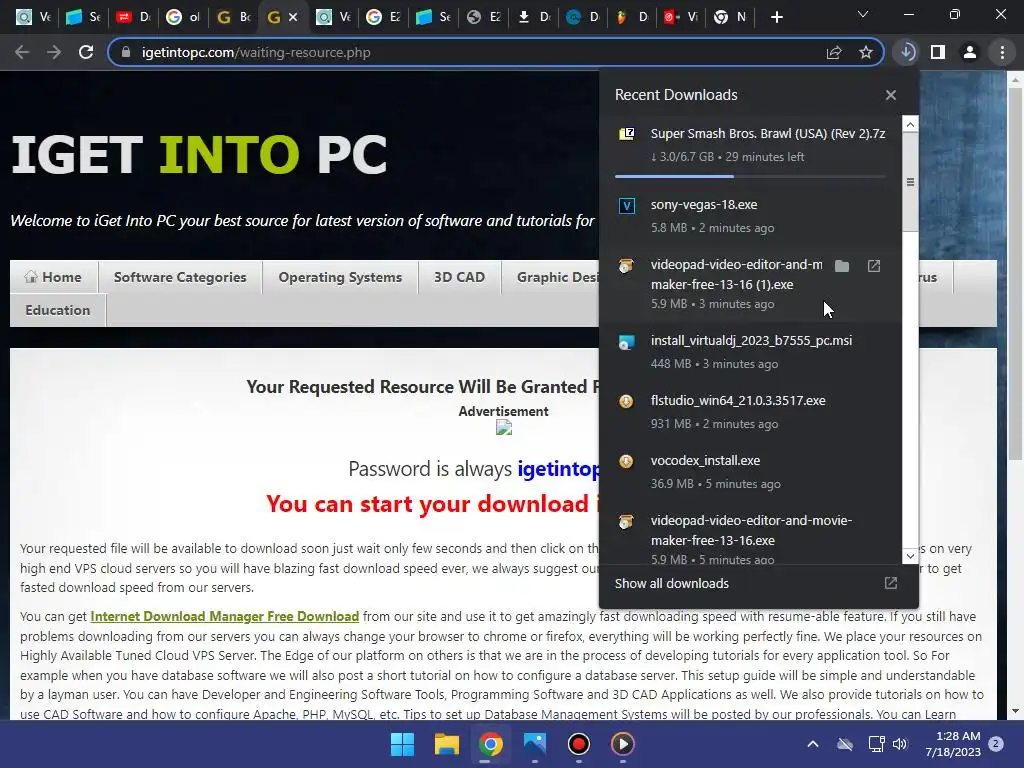
Task: Click the downloads list scrollbar thumb
Action: [910, 182]
